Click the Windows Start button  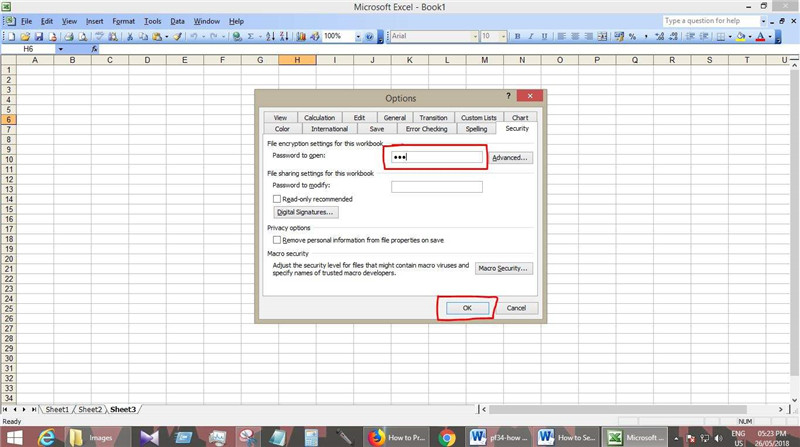[14, 437]
